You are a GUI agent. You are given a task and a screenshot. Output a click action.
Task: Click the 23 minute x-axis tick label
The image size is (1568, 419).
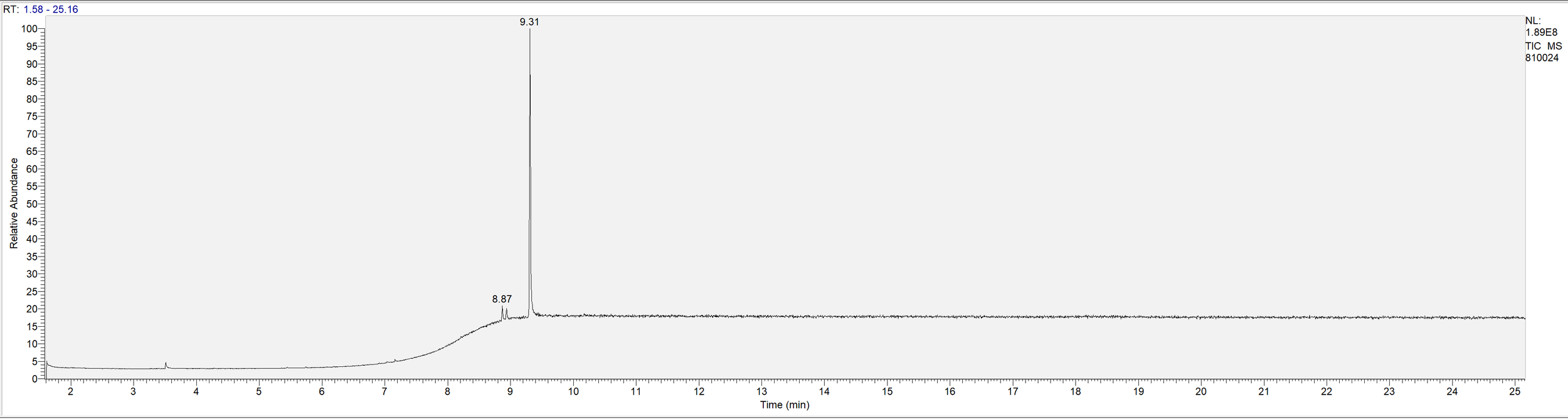click(x=1389, y=391)
